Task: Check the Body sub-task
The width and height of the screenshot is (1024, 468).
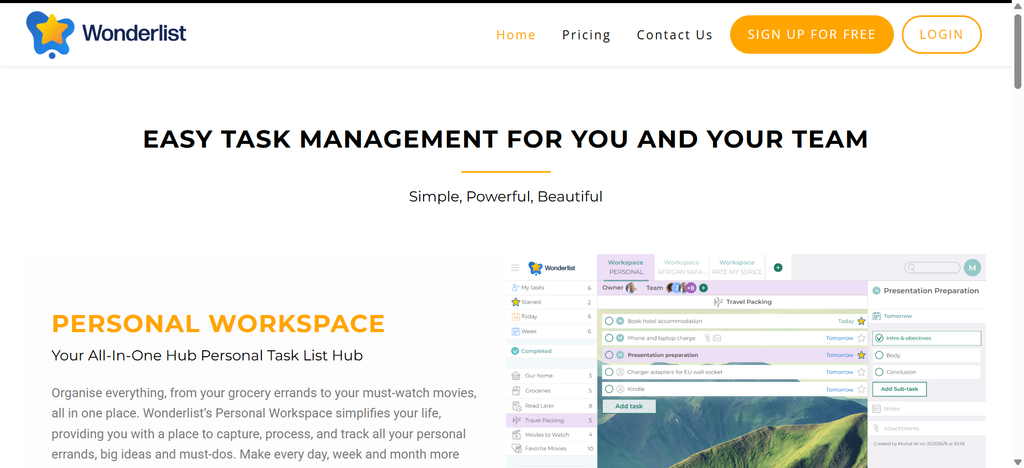Action: [879, 355]
